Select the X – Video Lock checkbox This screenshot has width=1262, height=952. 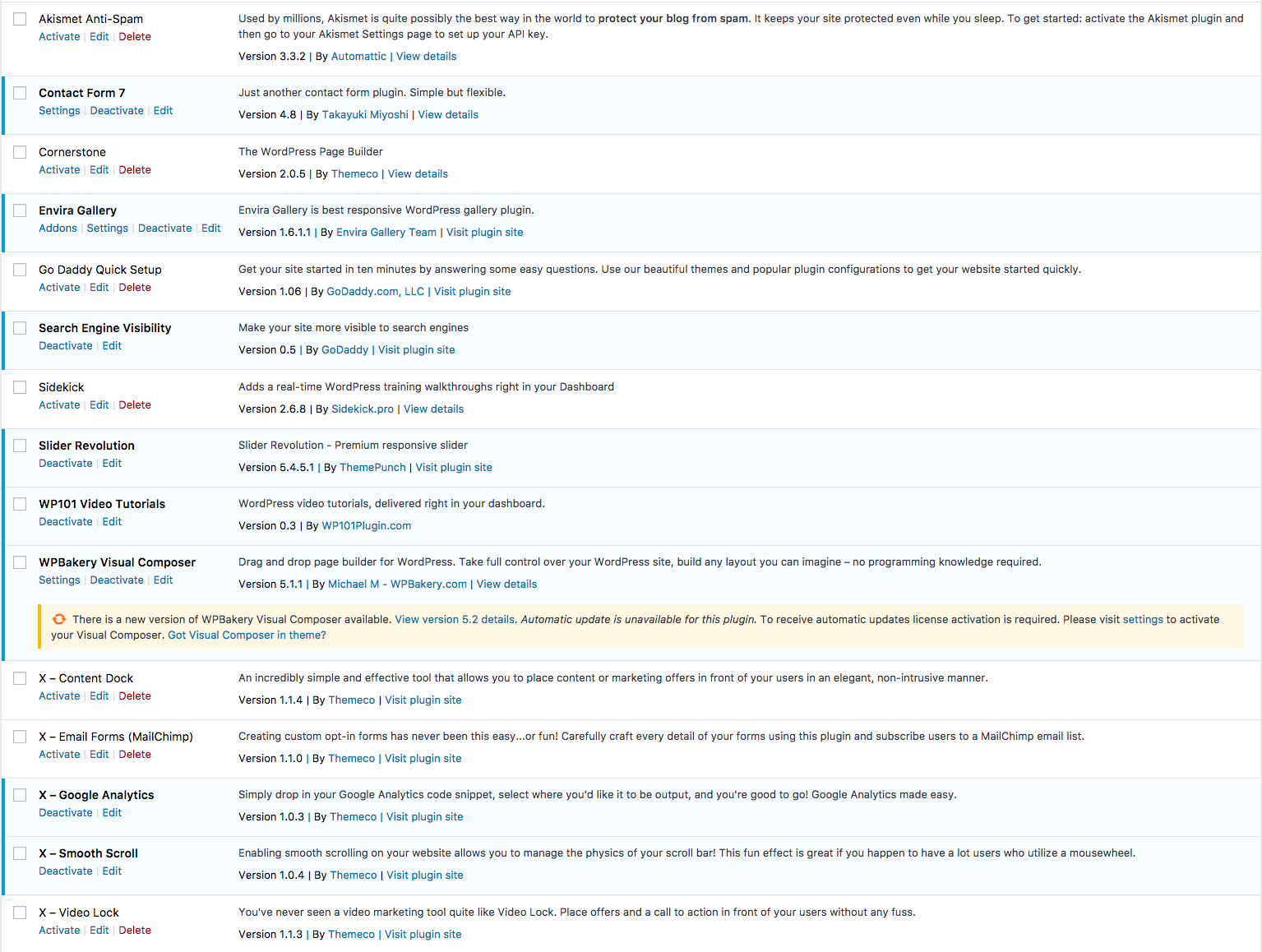20,913
